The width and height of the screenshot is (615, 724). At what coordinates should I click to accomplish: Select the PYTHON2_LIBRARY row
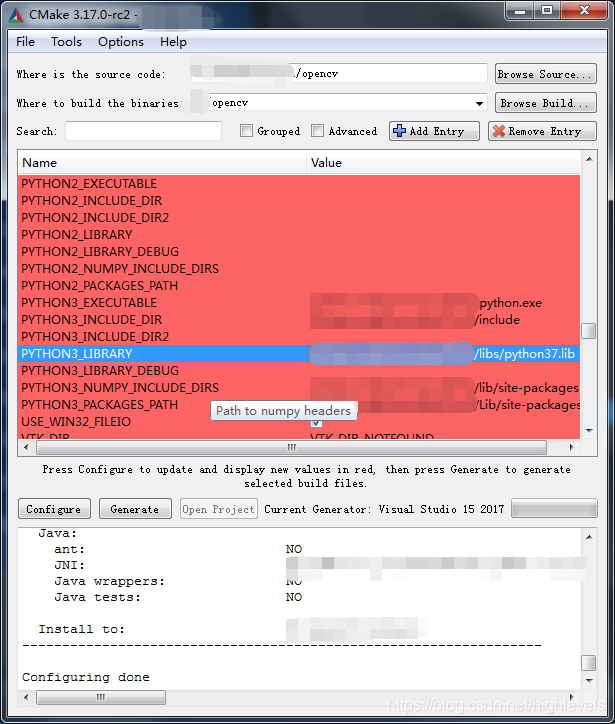(299, 235)
